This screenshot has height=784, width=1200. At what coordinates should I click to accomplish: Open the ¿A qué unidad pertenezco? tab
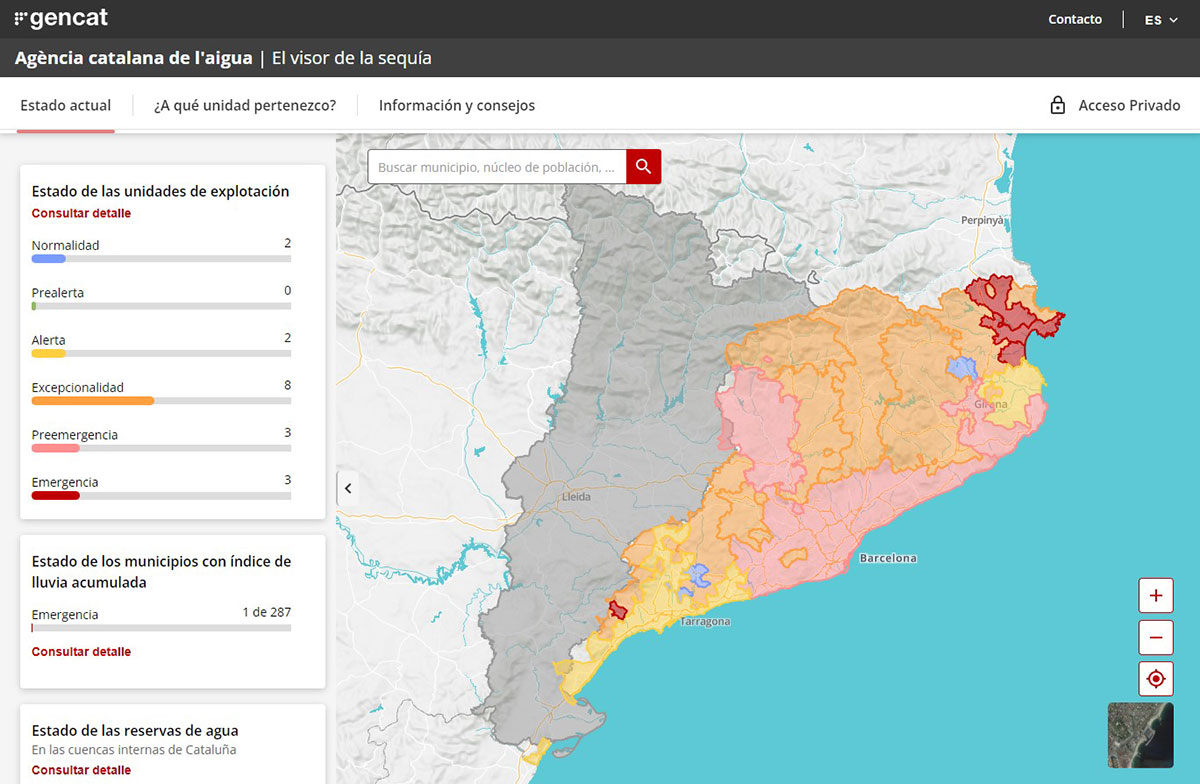coord(245,104)
